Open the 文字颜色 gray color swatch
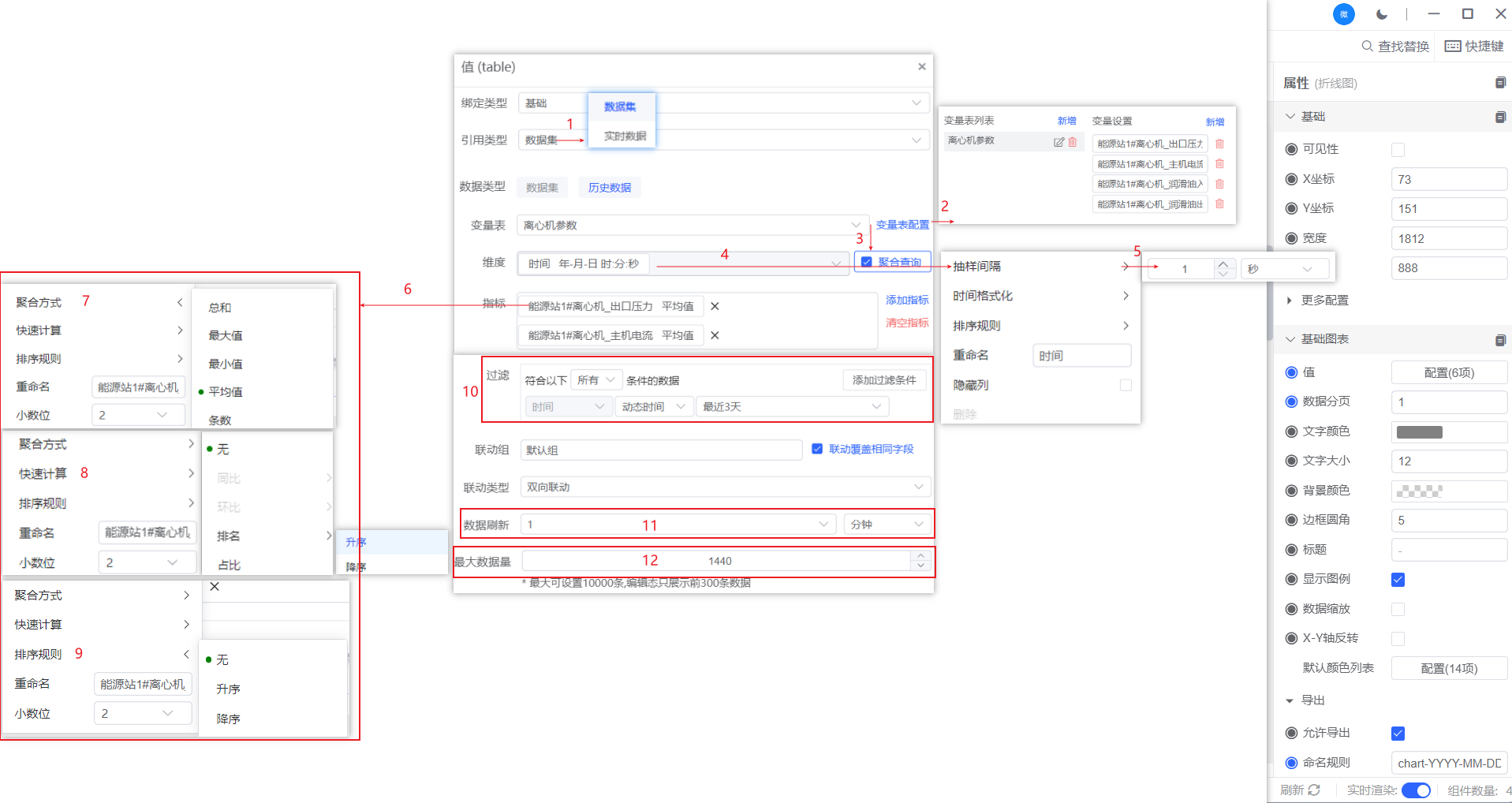Viewport: 1512px width, 803px height. [x=1419, y=432]
